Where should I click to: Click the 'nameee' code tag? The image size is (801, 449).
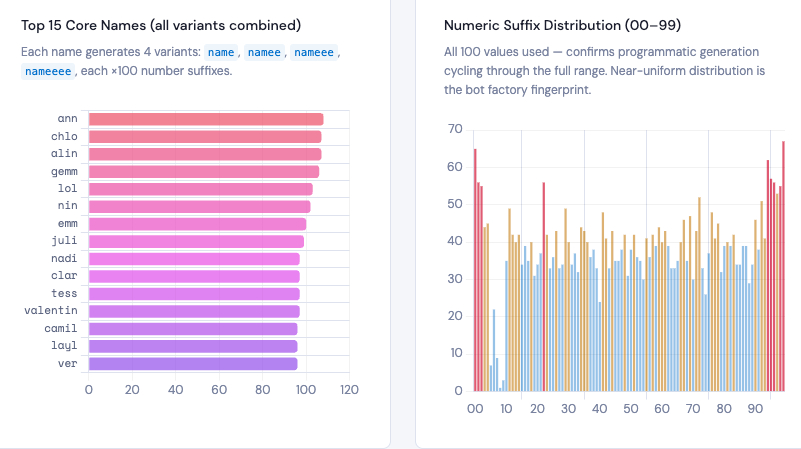click(314, 51)
